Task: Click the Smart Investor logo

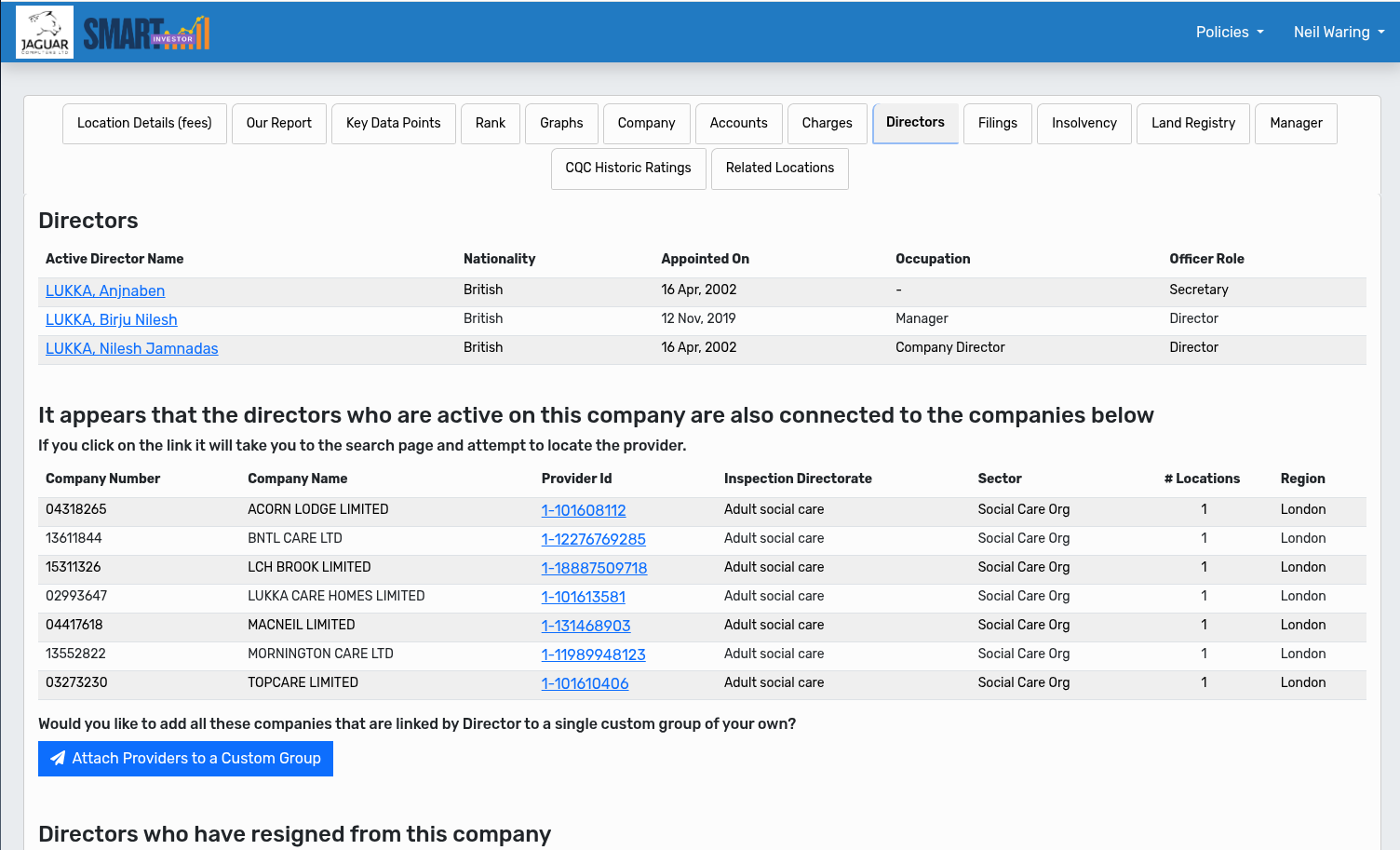Action: 146,33
